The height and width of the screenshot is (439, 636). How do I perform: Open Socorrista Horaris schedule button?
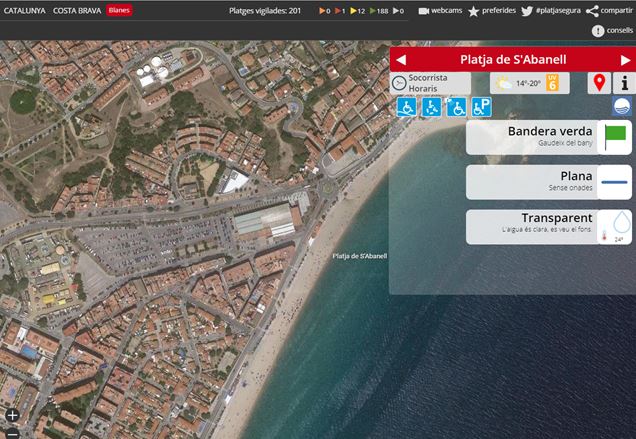pyautogui.click(x=430, y=83)
